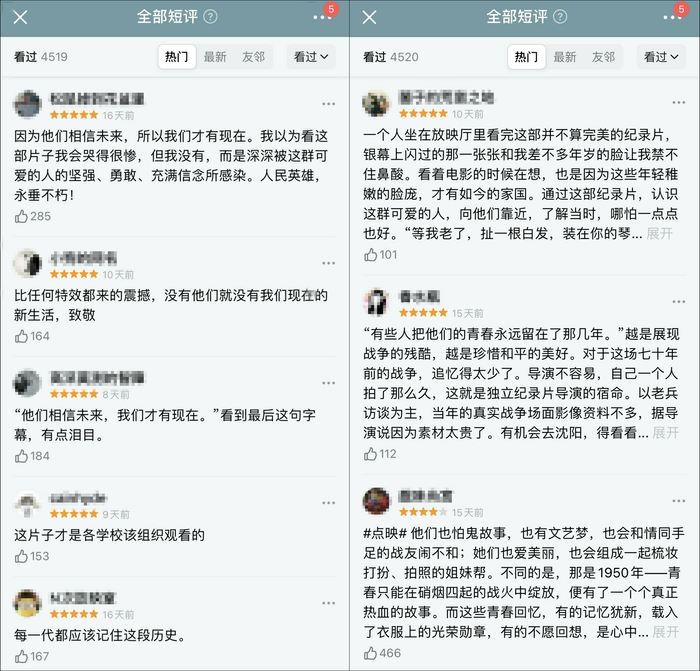Screen dimensions: 700x671
Task: Open options for review starting 比任何特效都来的震撼
Action: click(329, 263)
